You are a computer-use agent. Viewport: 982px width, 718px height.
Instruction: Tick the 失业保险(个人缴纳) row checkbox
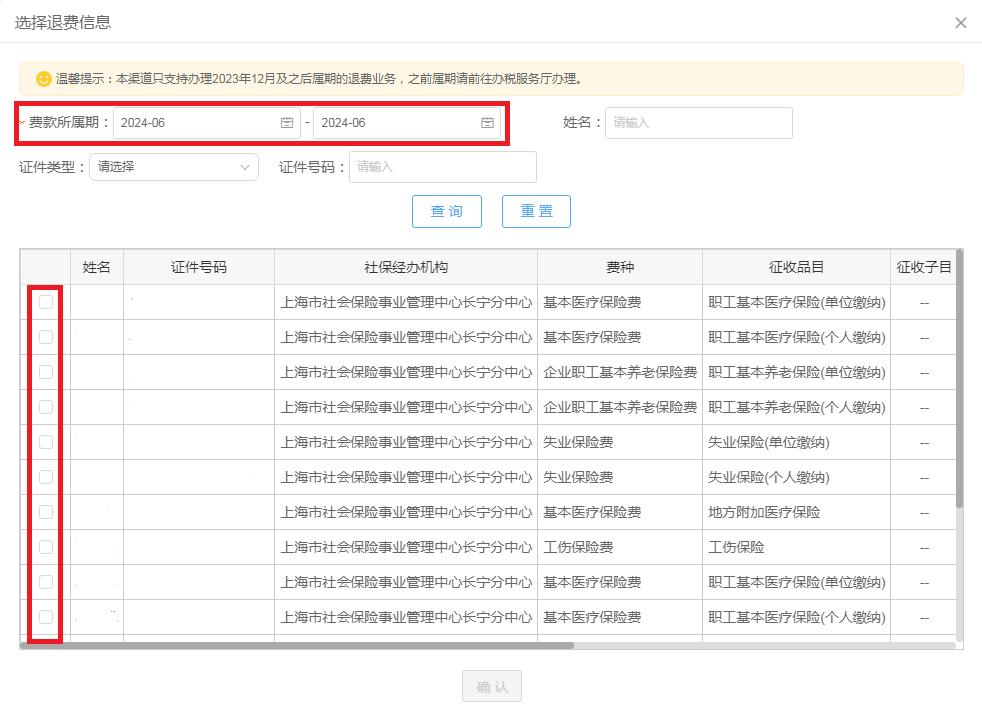click(46, 477)
